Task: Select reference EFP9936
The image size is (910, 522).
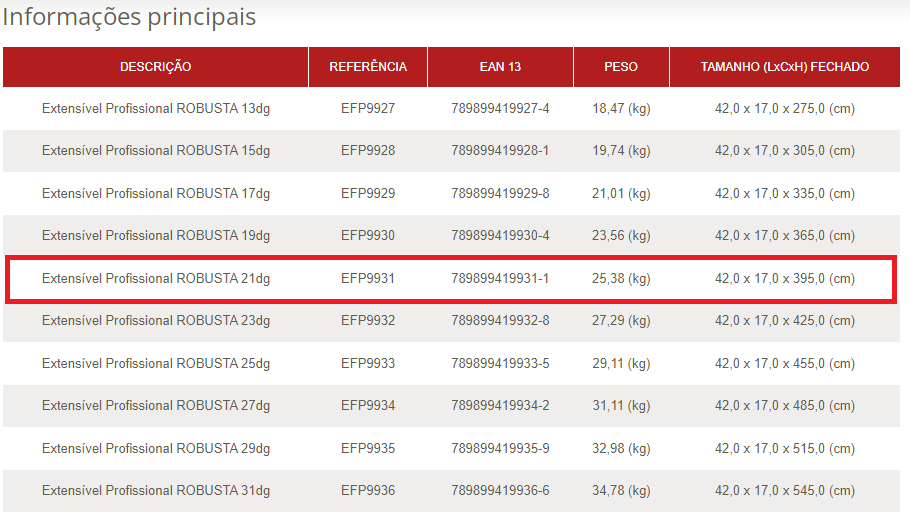Action: pos(368,491)
